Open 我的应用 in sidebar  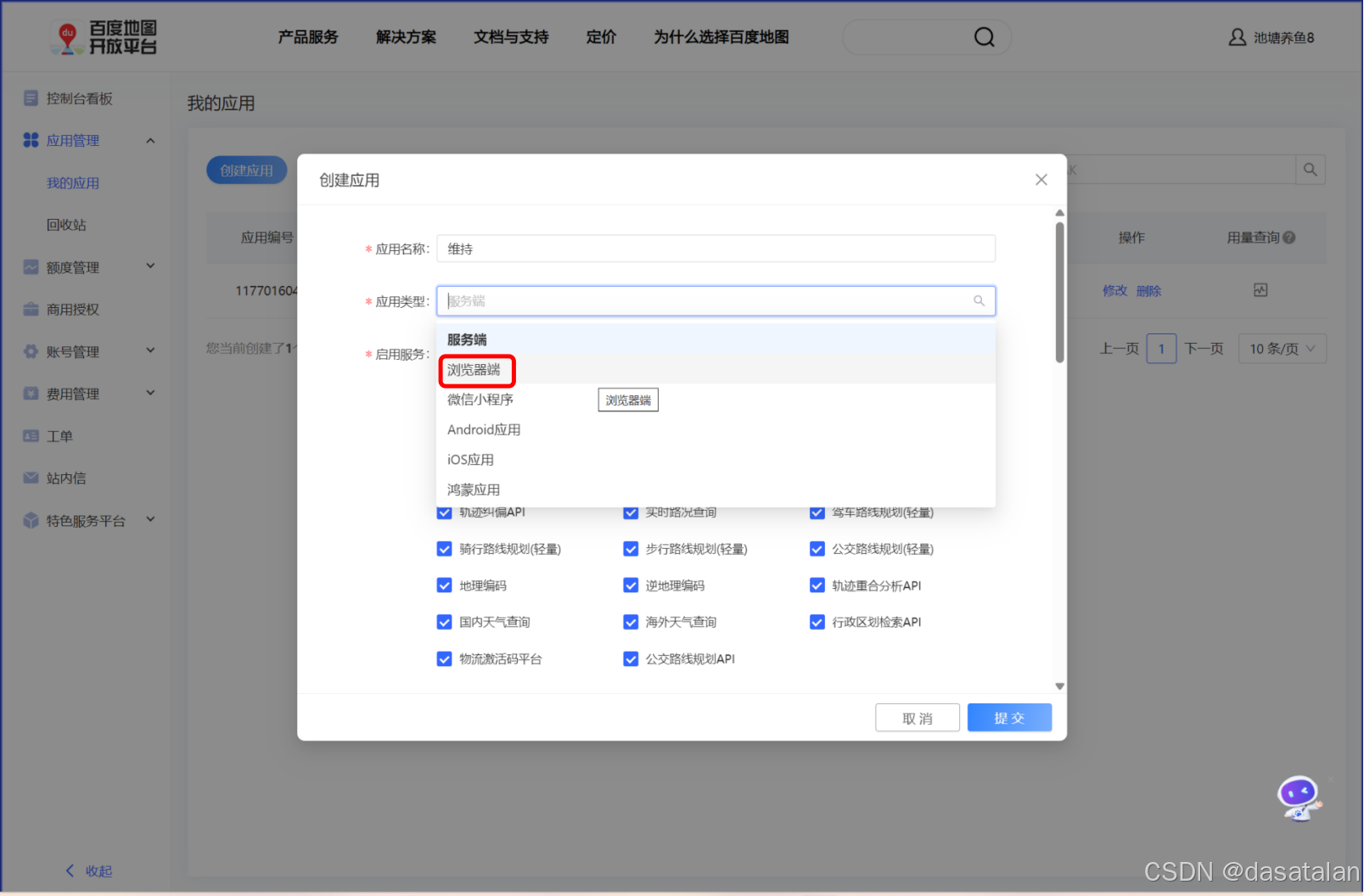73,183
